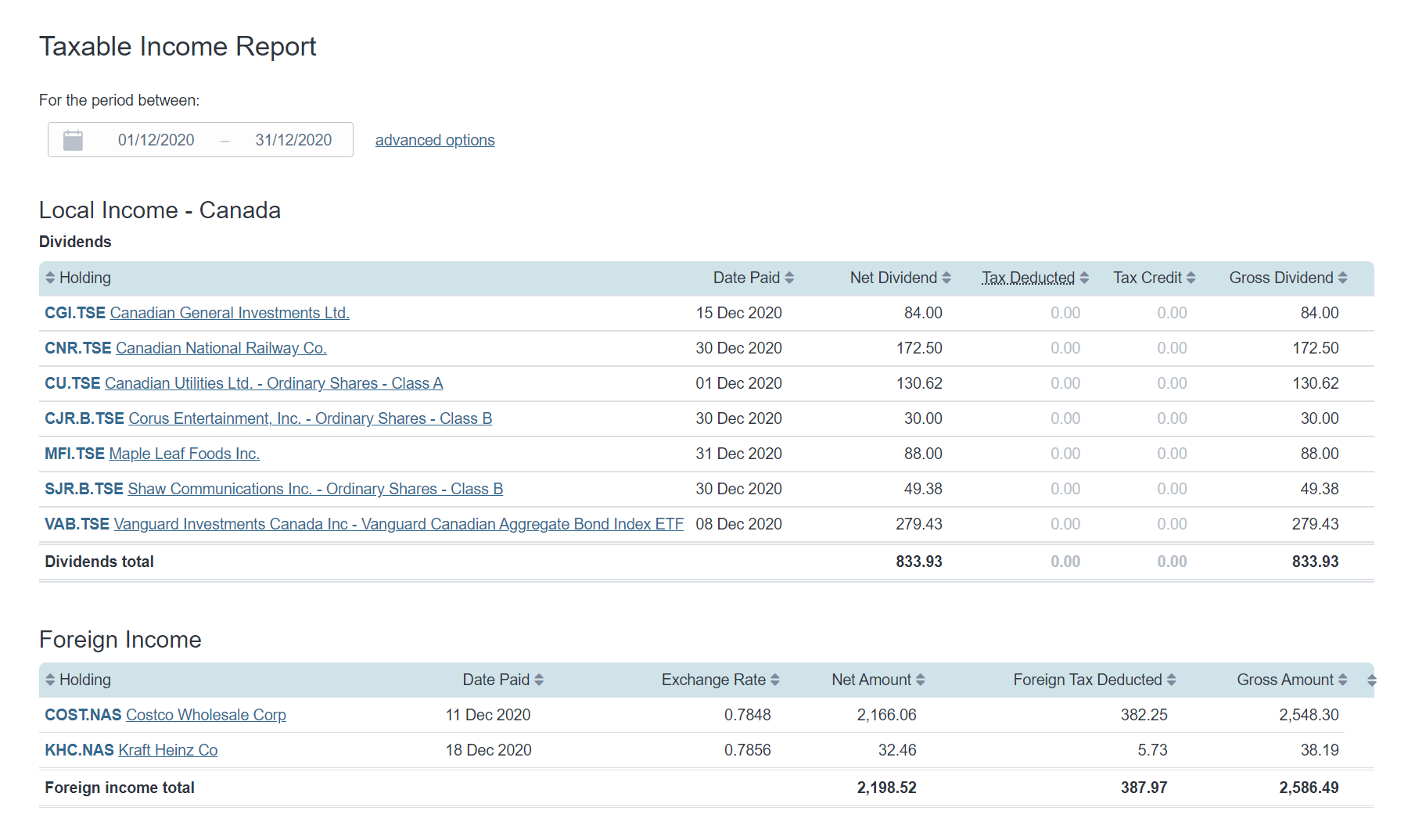Open Vanguard Canadian Aggregate Bond Index ETF
Viewport: 1408px width, 840px height.
(x=399, y=524)
